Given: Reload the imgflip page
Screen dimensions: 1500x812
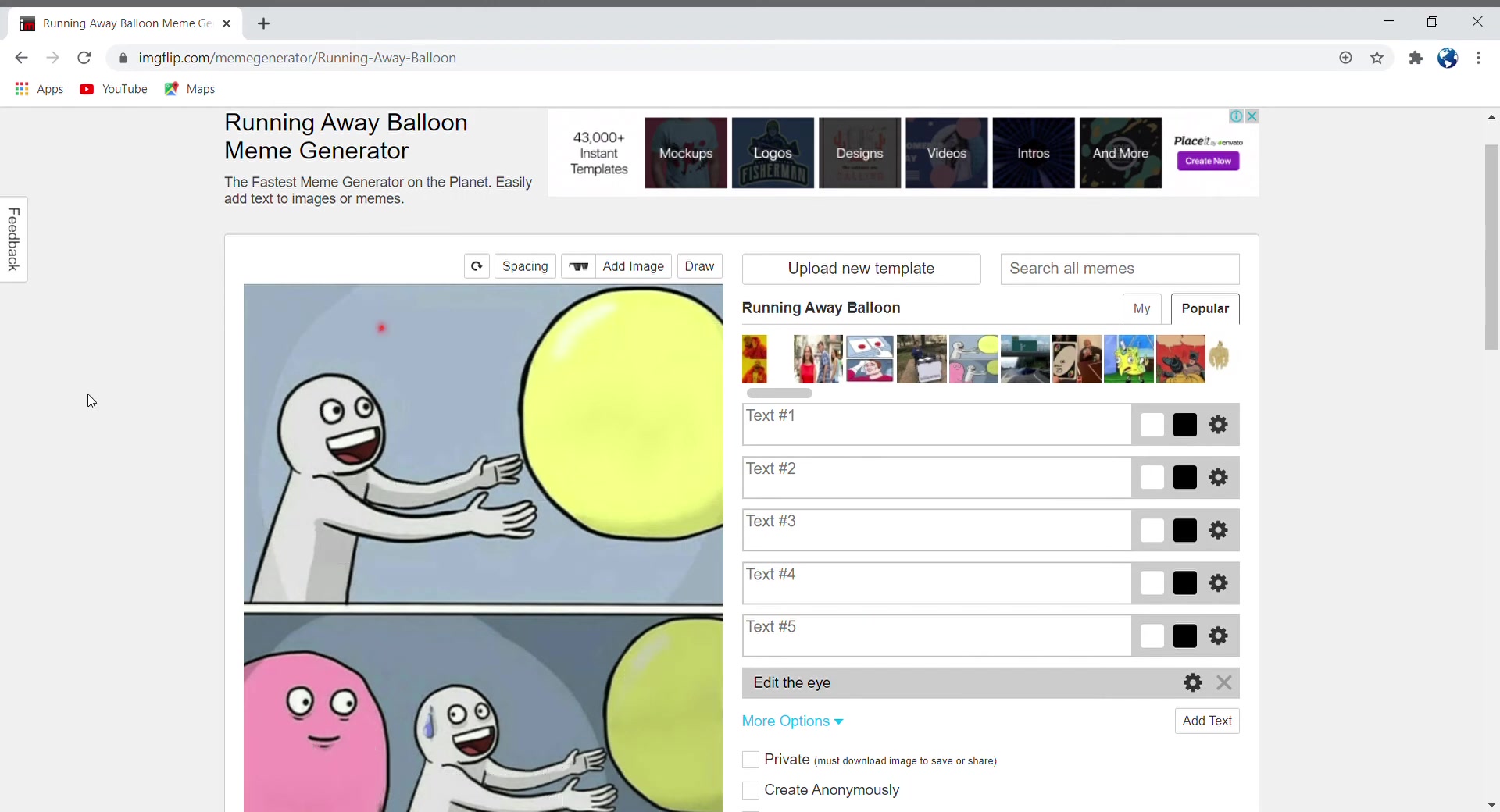Looking at the screenshot, I should click(x=84, y=58).
